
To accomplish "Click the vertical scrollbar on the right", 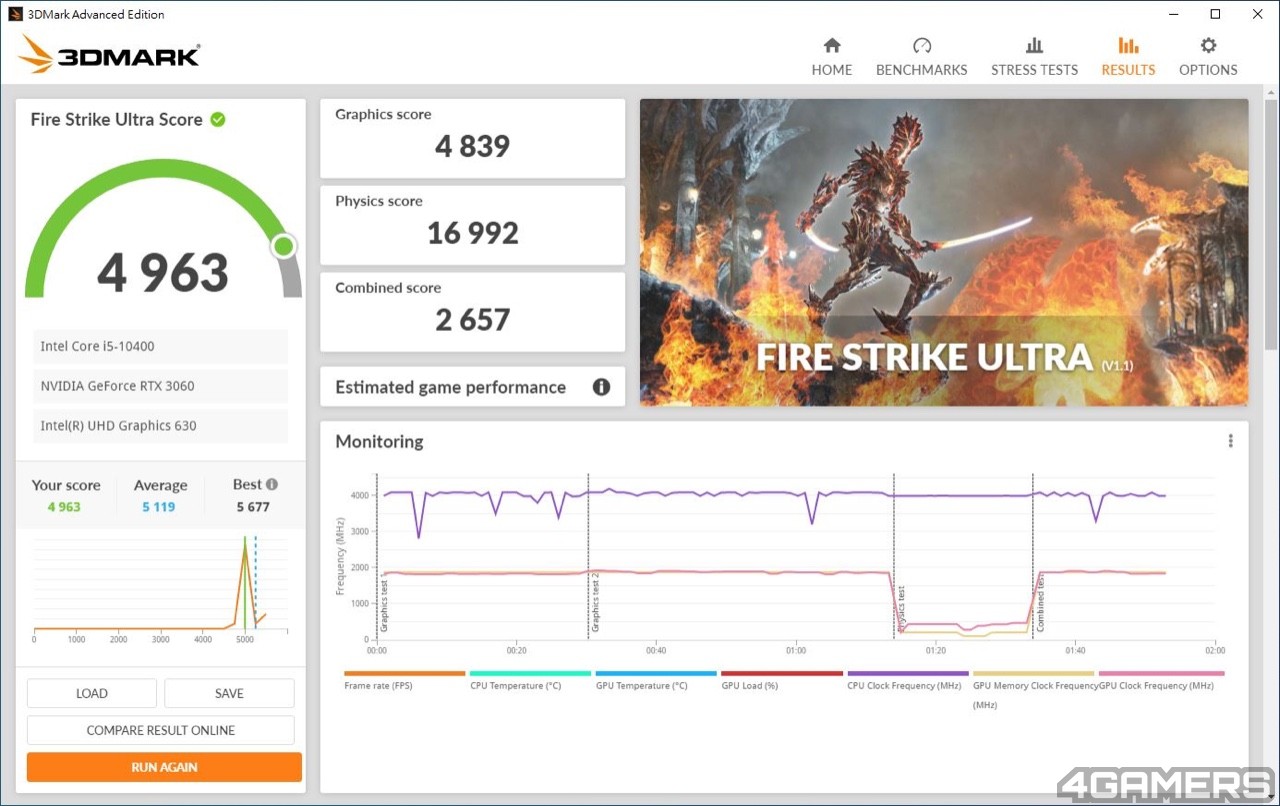I will pos(1271,224).
